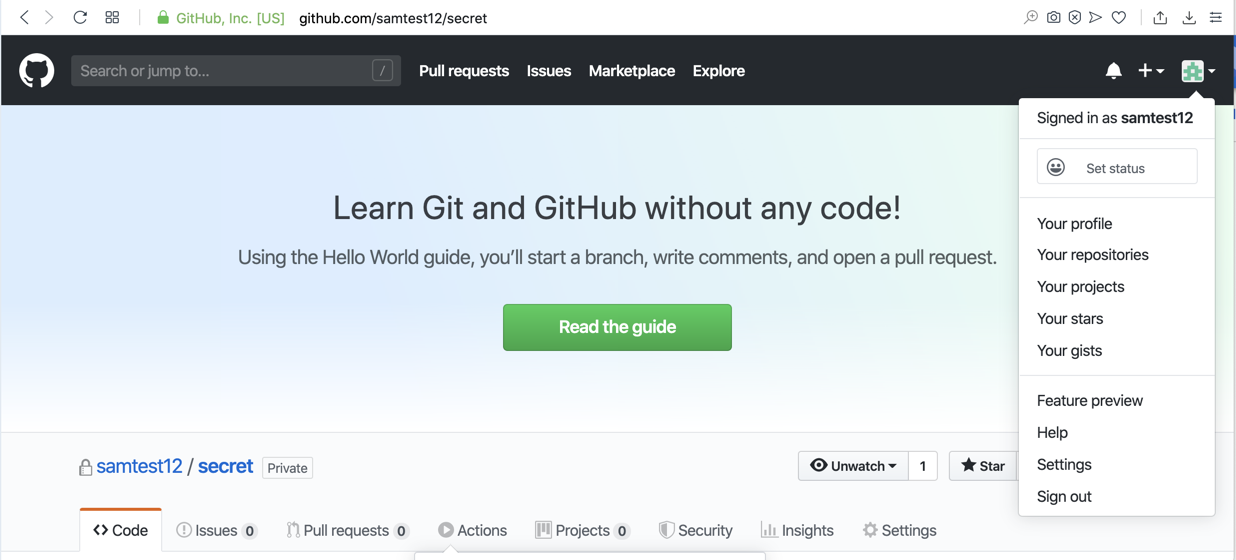Open the Pull requests repository tab
The width and height of the screenshot is (1236, 560).
pyautogui.click(x=346, y=530)
